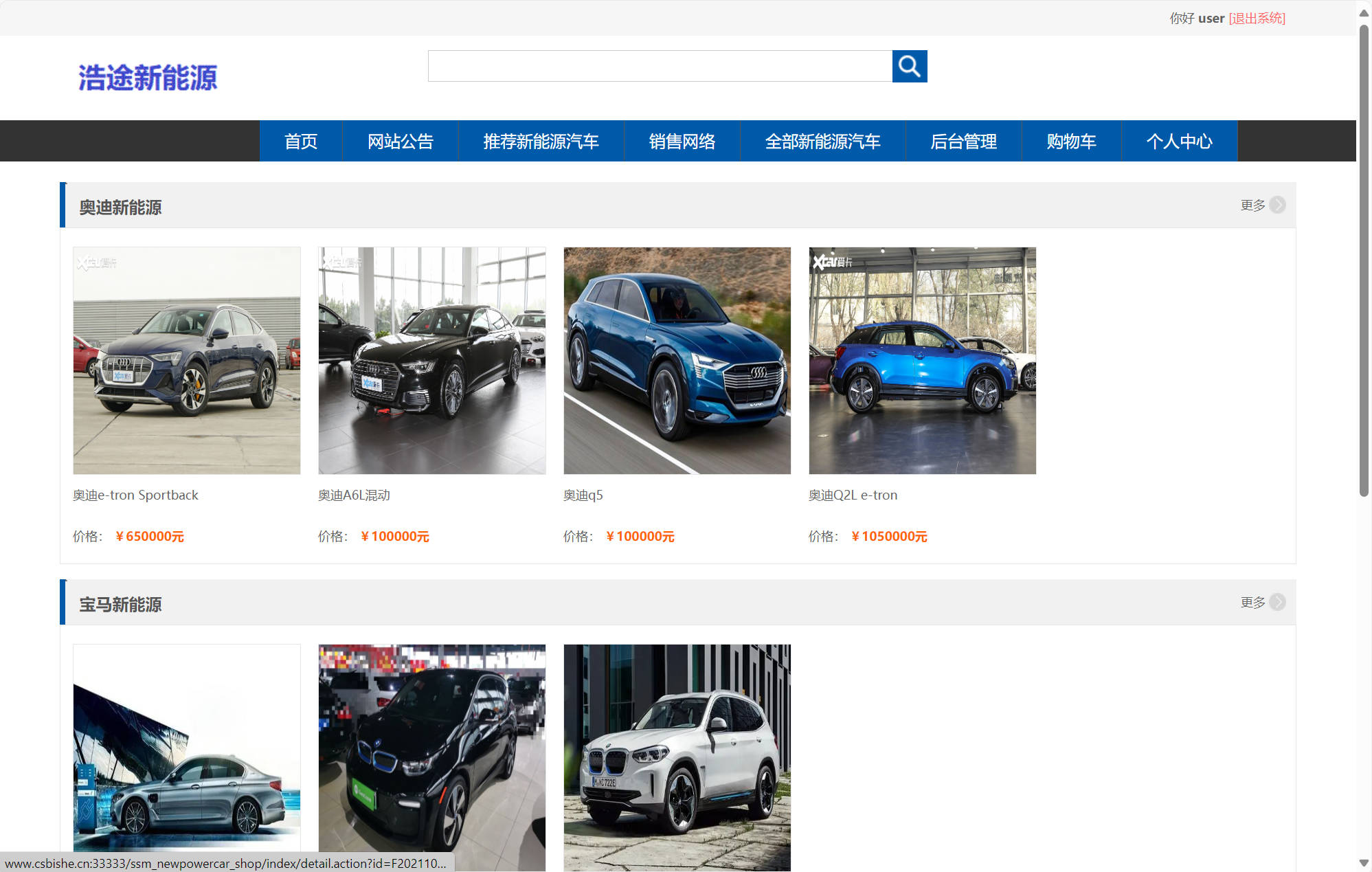Click inside the search input box
Screen dimensions: 1372x872
(x=660, y=67)
